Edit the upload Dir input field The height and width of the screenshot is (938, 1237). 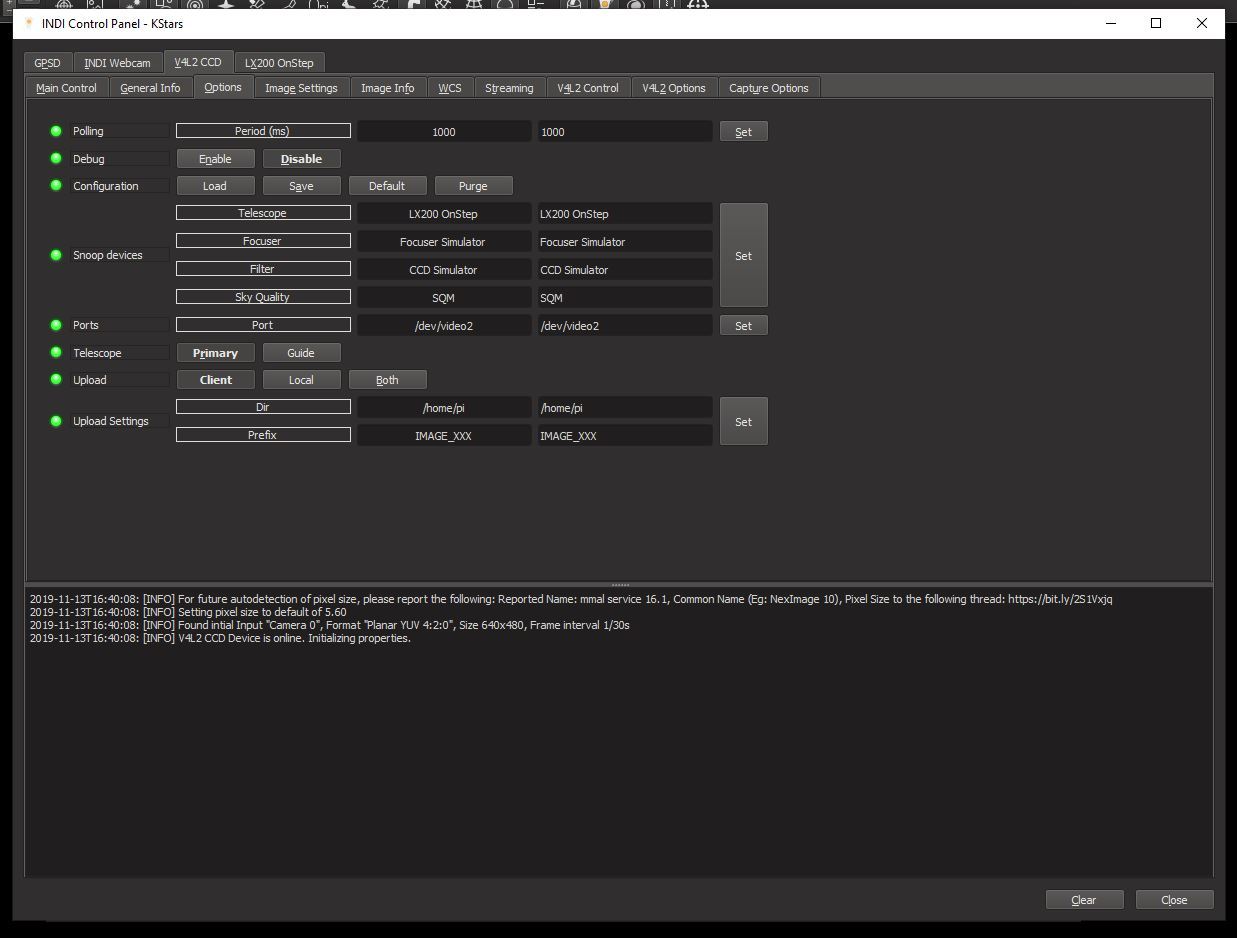click(x=625, y=408)
